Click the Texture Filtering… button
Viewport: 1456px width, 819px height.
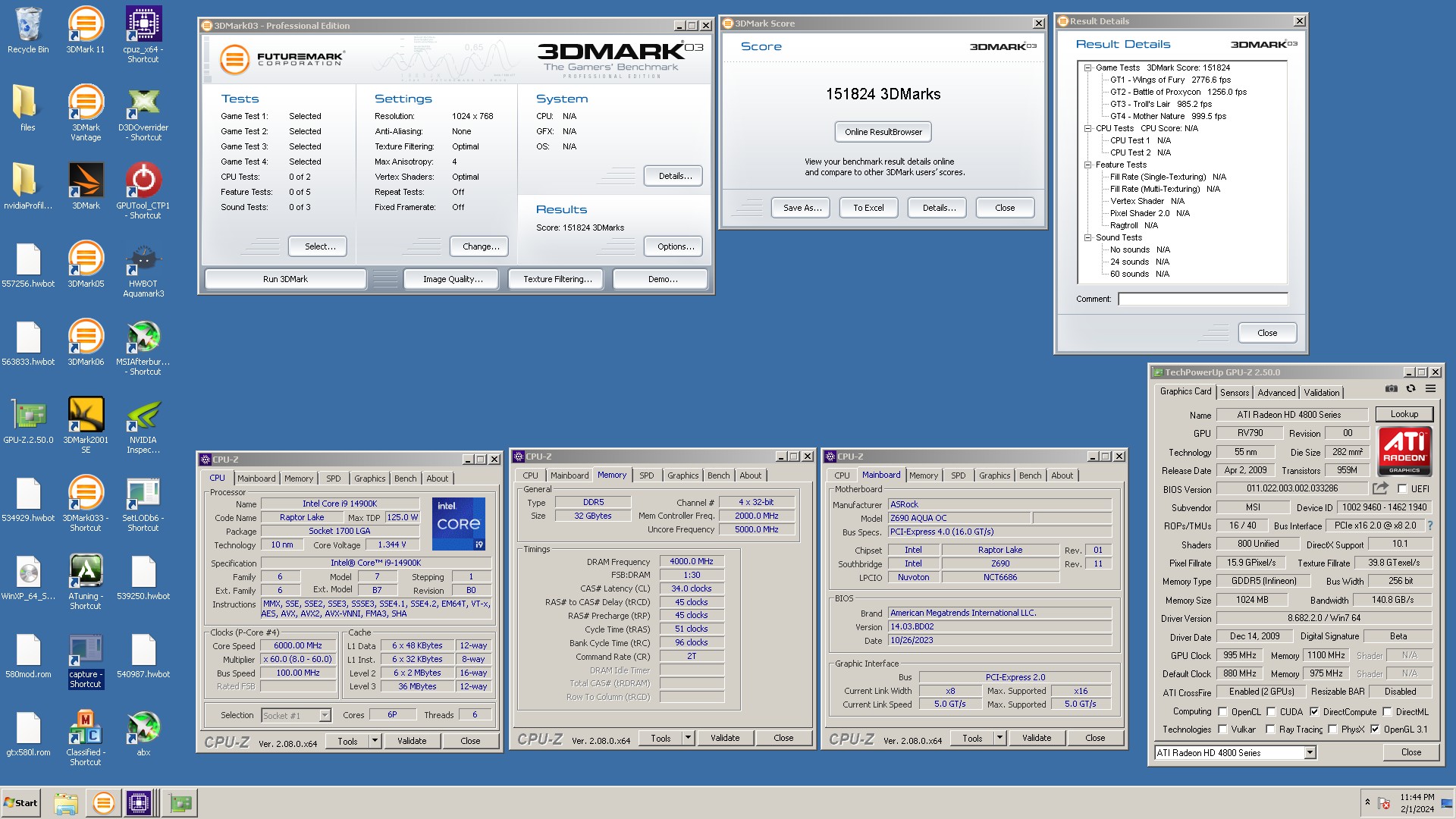557,279
